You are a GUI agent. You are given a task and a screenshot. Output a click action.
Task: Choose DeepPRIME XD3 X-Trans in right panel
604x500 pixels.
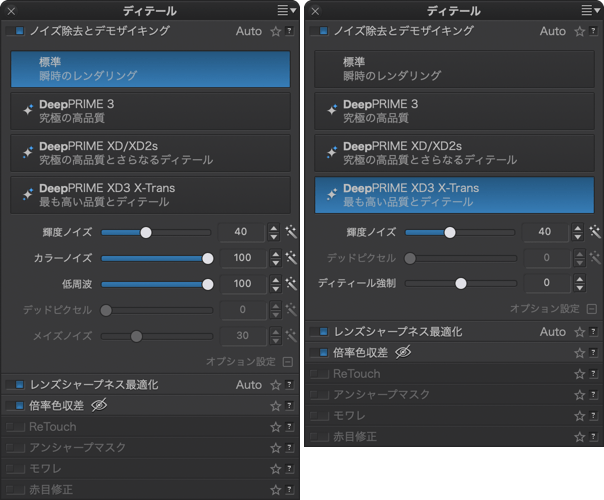(x=454, y=195)
